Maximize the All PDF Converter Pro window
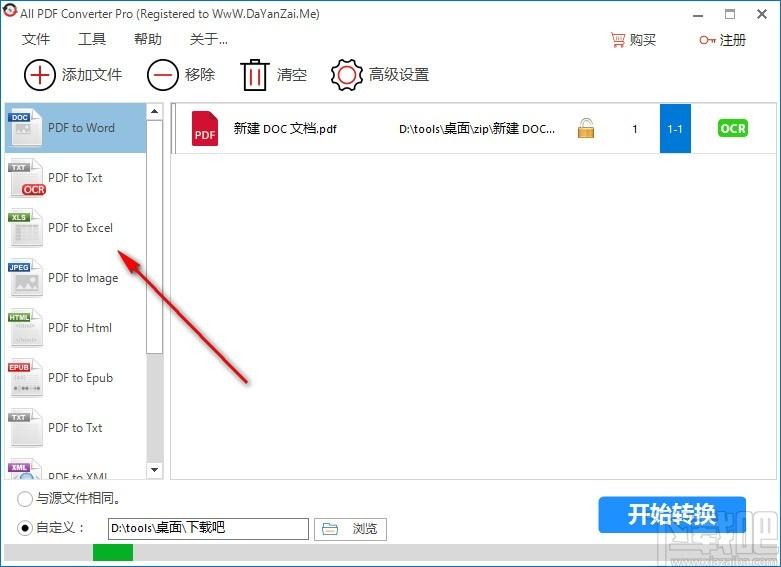 click(730, 14)
